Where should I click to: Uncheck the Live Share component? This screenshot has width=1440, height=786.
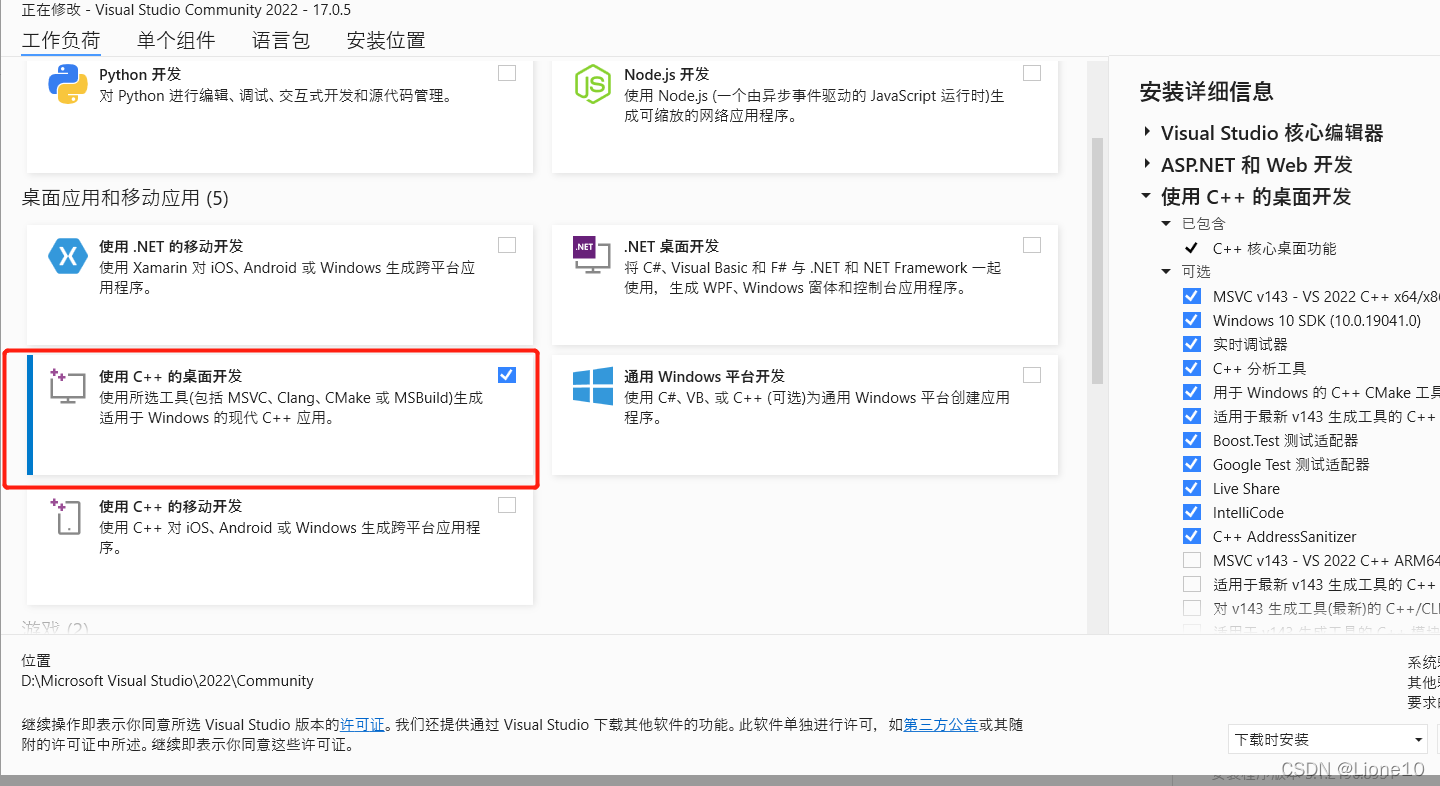[1192, 488]
